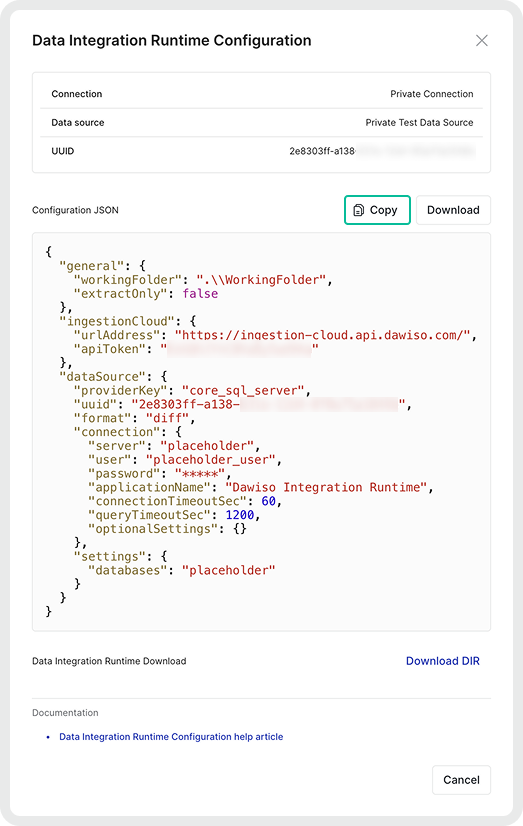Click the UUID row label

point(63,151)
